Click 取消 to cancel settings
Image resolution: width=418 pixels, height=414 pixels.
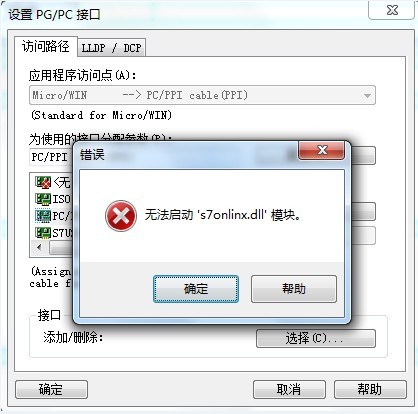point(289,389)
